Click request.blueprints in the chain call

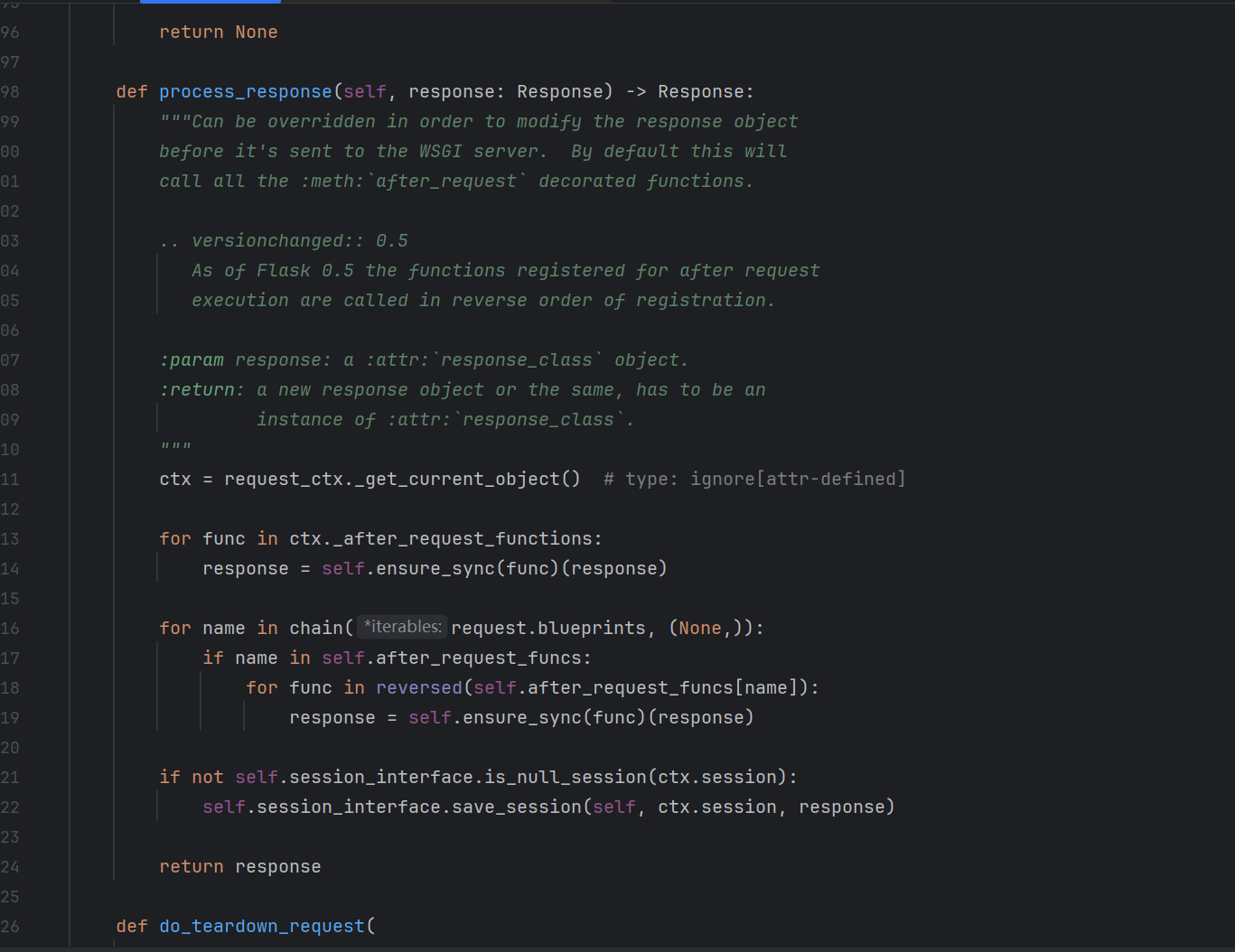548,629
